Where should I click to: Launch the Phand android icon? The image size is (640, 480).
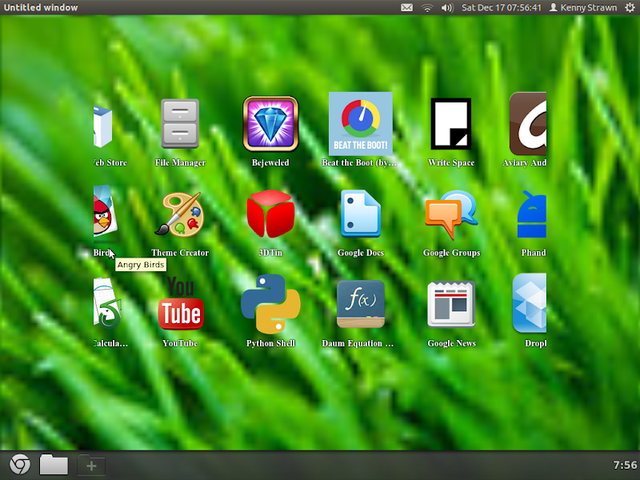[532, 214]
